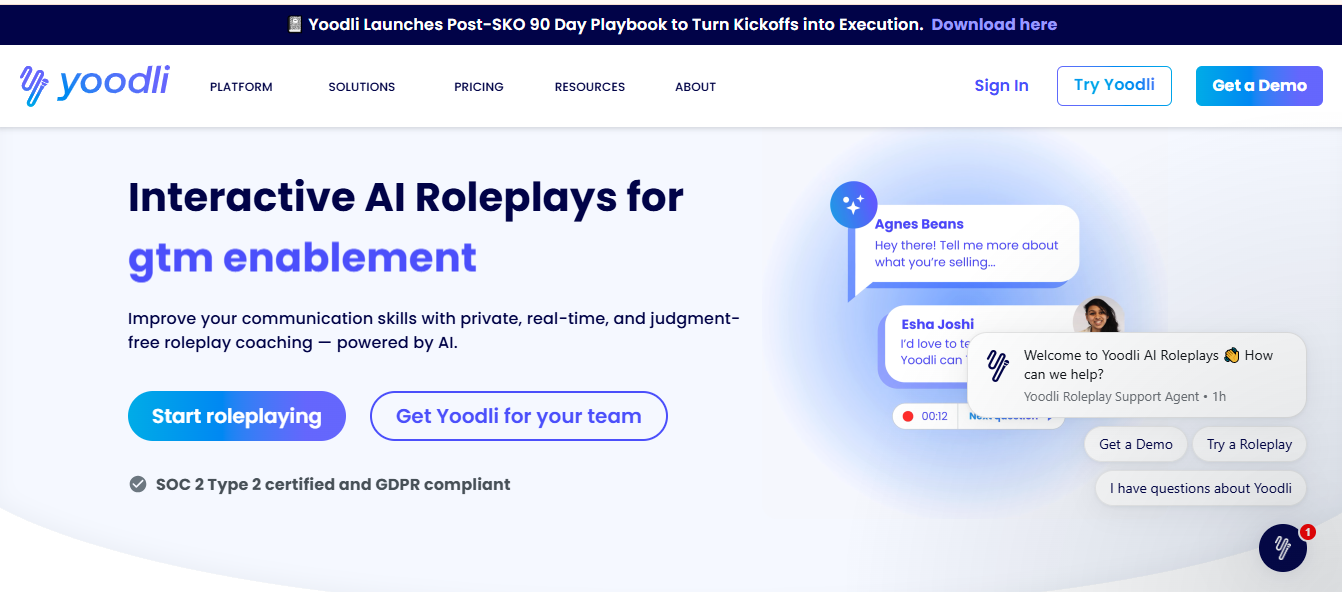The image size is (1342, 592).
Task: Choose I have questions about Yoodli reply
Action: click(1201, 488)
